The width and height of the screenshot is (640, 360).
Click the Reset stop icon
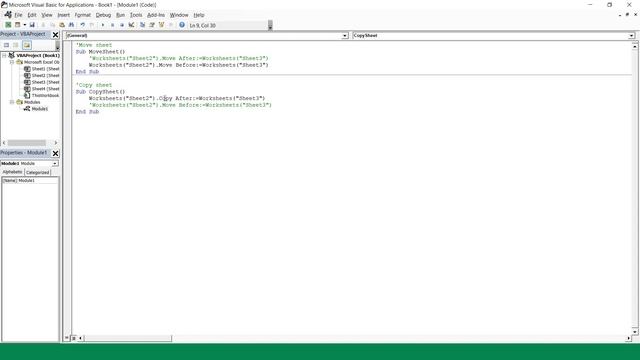(122, 25)
